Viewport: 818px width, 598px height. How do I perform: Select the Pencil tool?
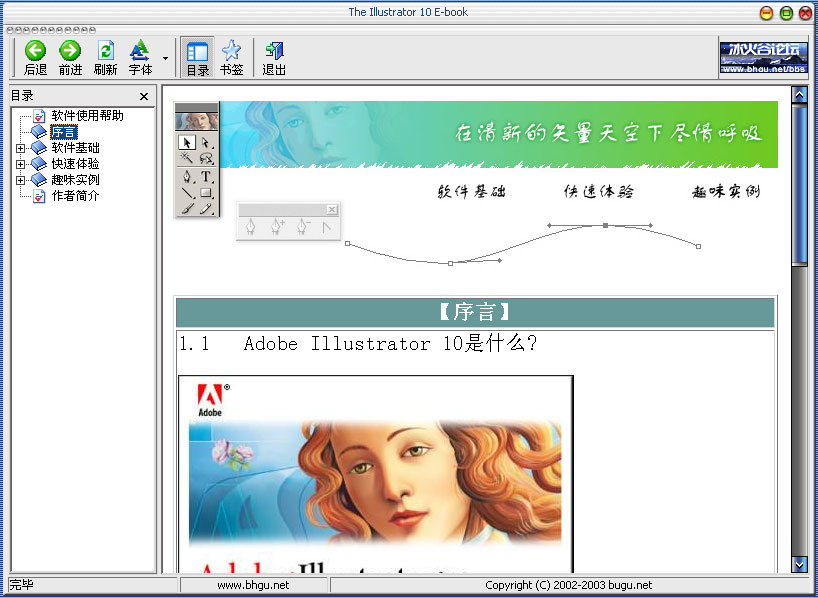pyautogui.click(x=206, y=208)
